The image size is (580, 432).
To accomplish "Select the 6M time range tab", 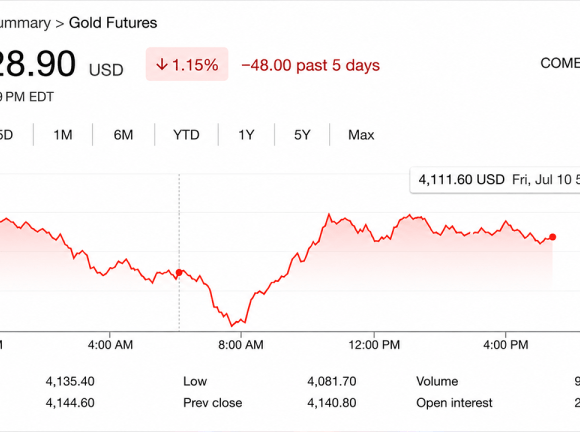I will coord(123,135).
